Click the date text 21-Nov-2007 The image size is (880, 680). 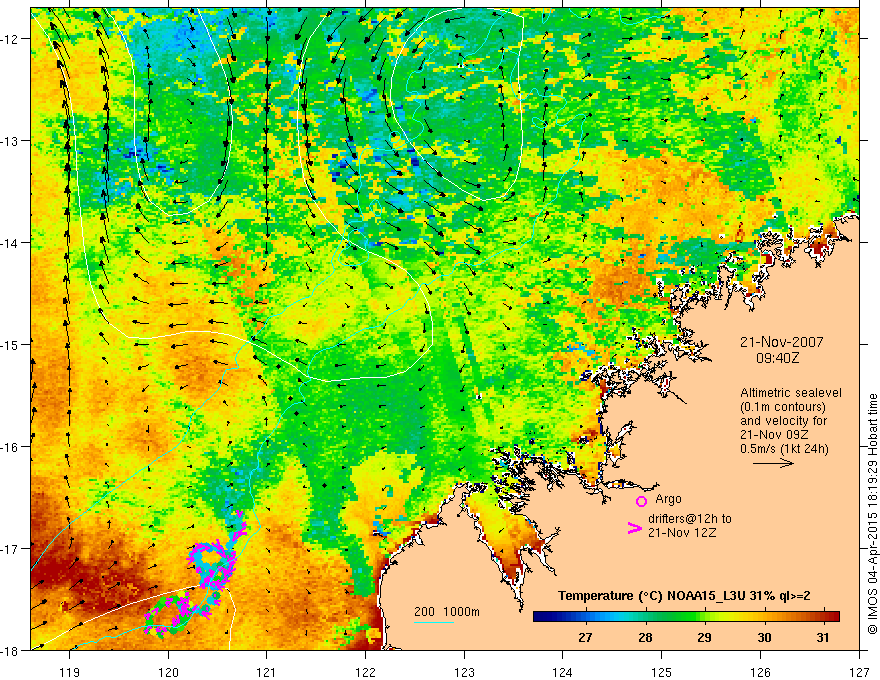click(x=781, y=342)
